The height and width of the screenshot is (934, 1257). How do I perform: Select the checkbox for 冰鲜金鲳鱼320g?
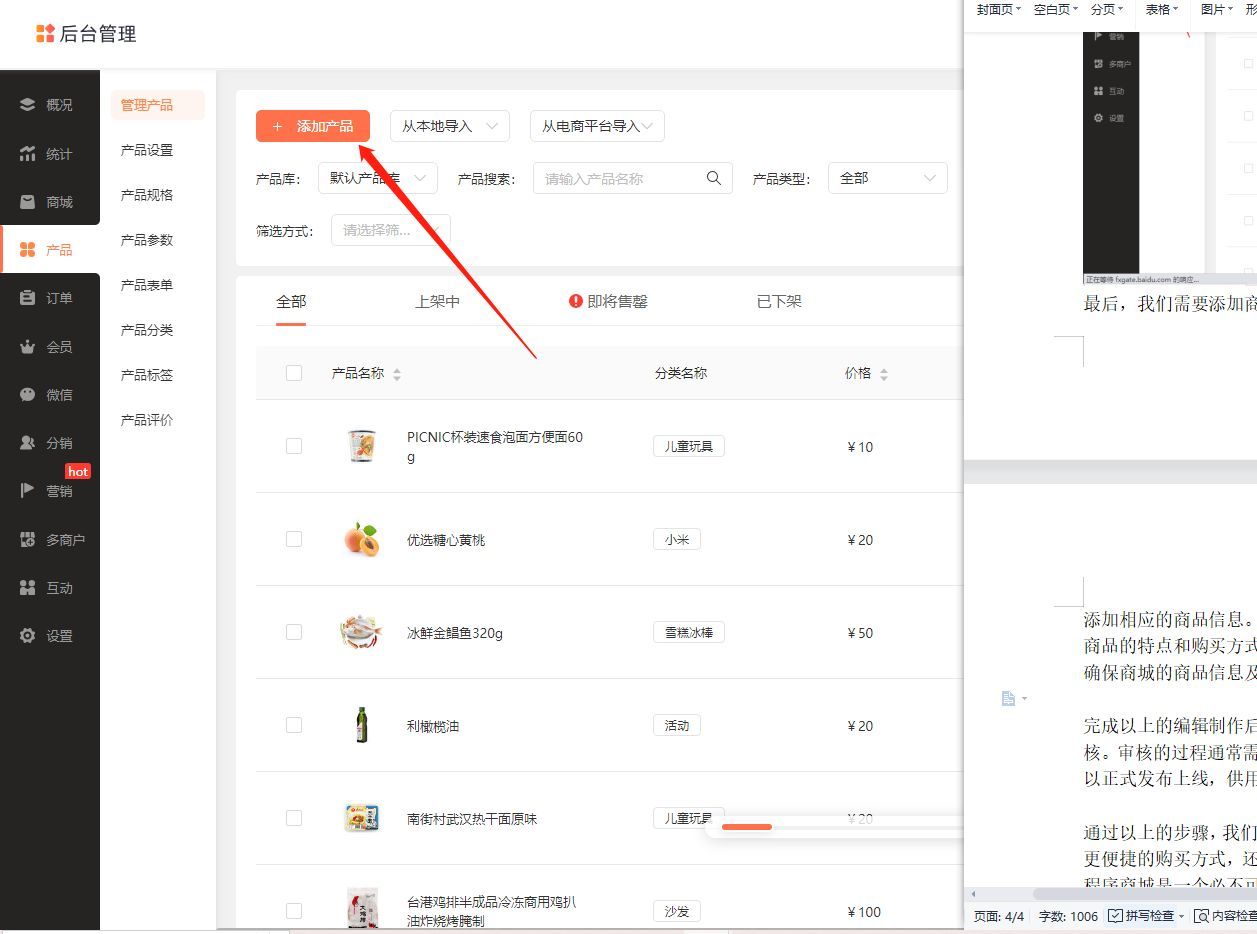click(294, 632)
